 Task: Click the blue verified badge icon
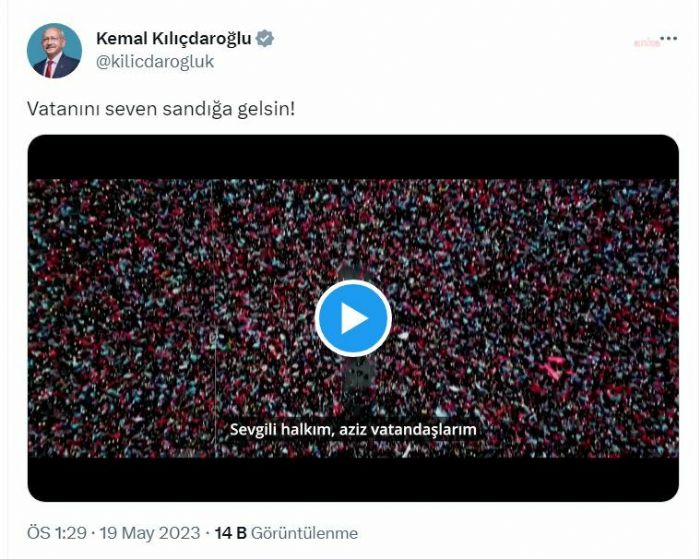point(265,39)
